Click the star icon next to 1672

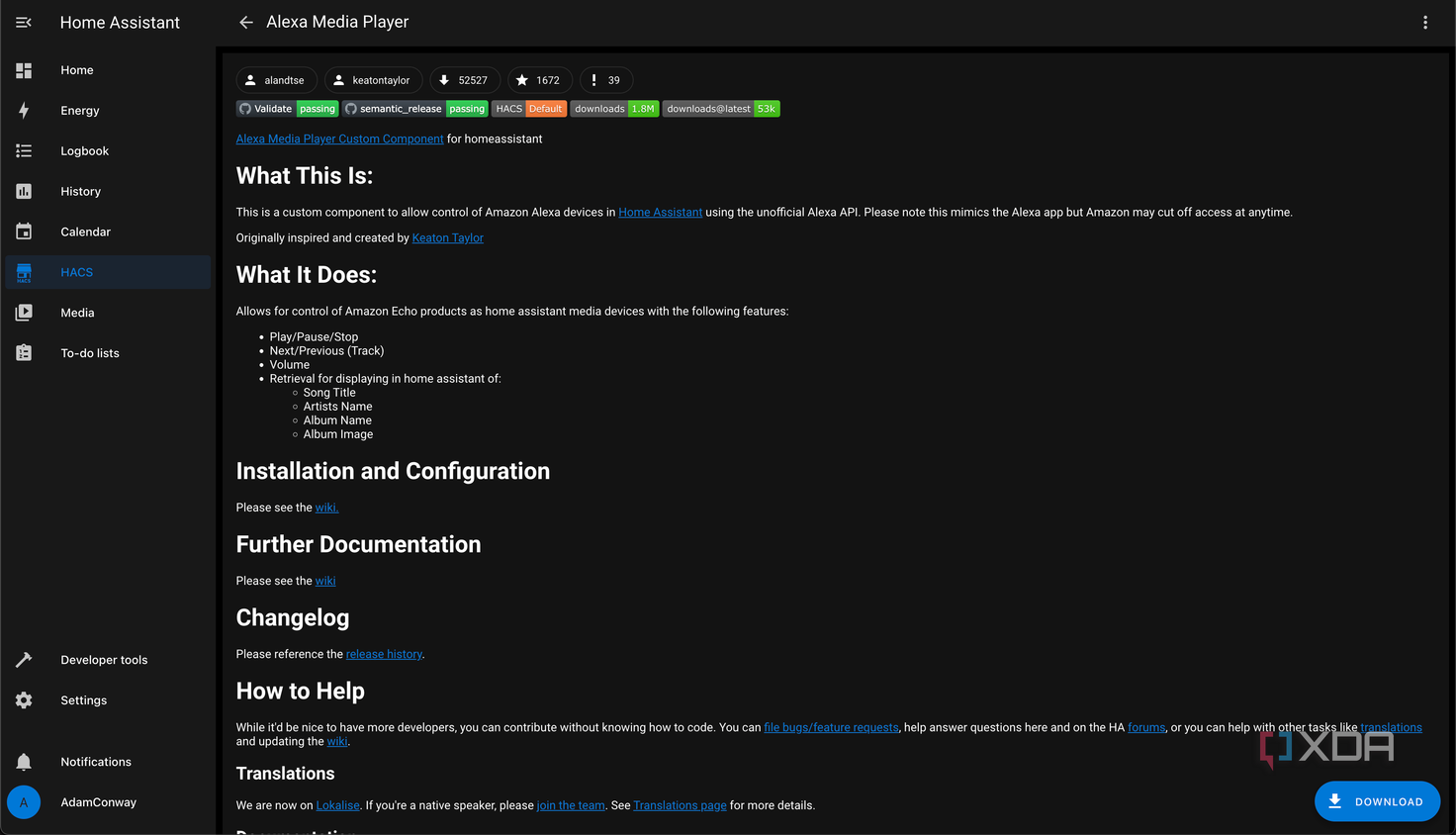522,80
